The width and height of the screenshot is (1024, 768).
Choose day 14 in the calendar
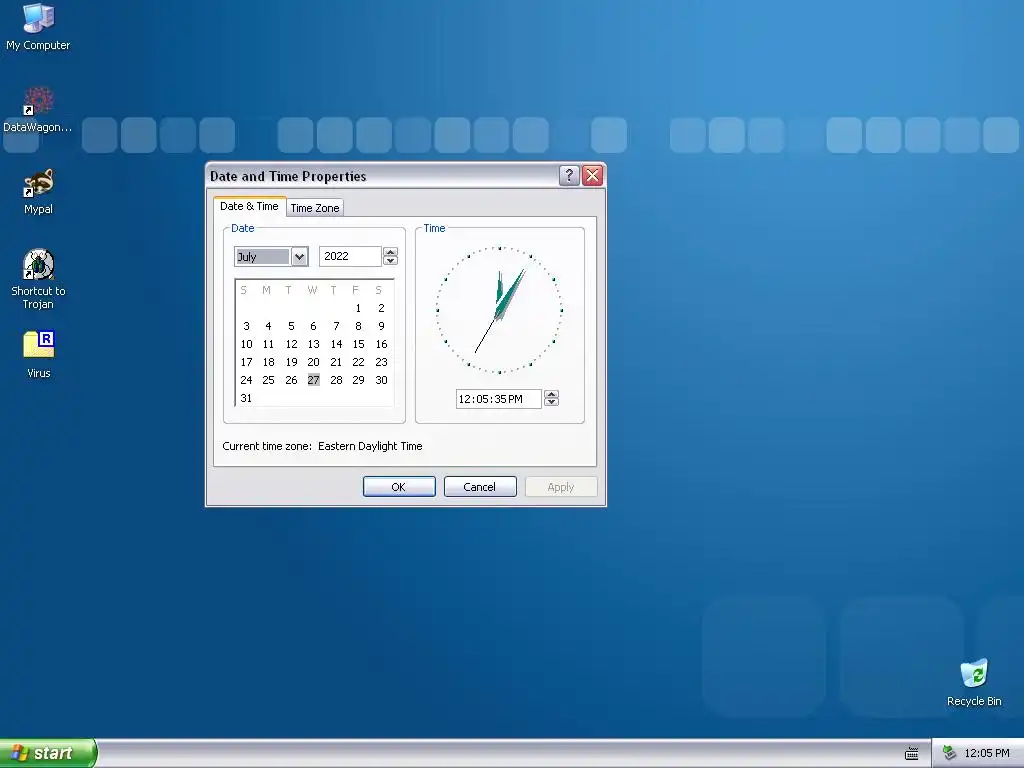pyautogui.click(x=336, y=344)
